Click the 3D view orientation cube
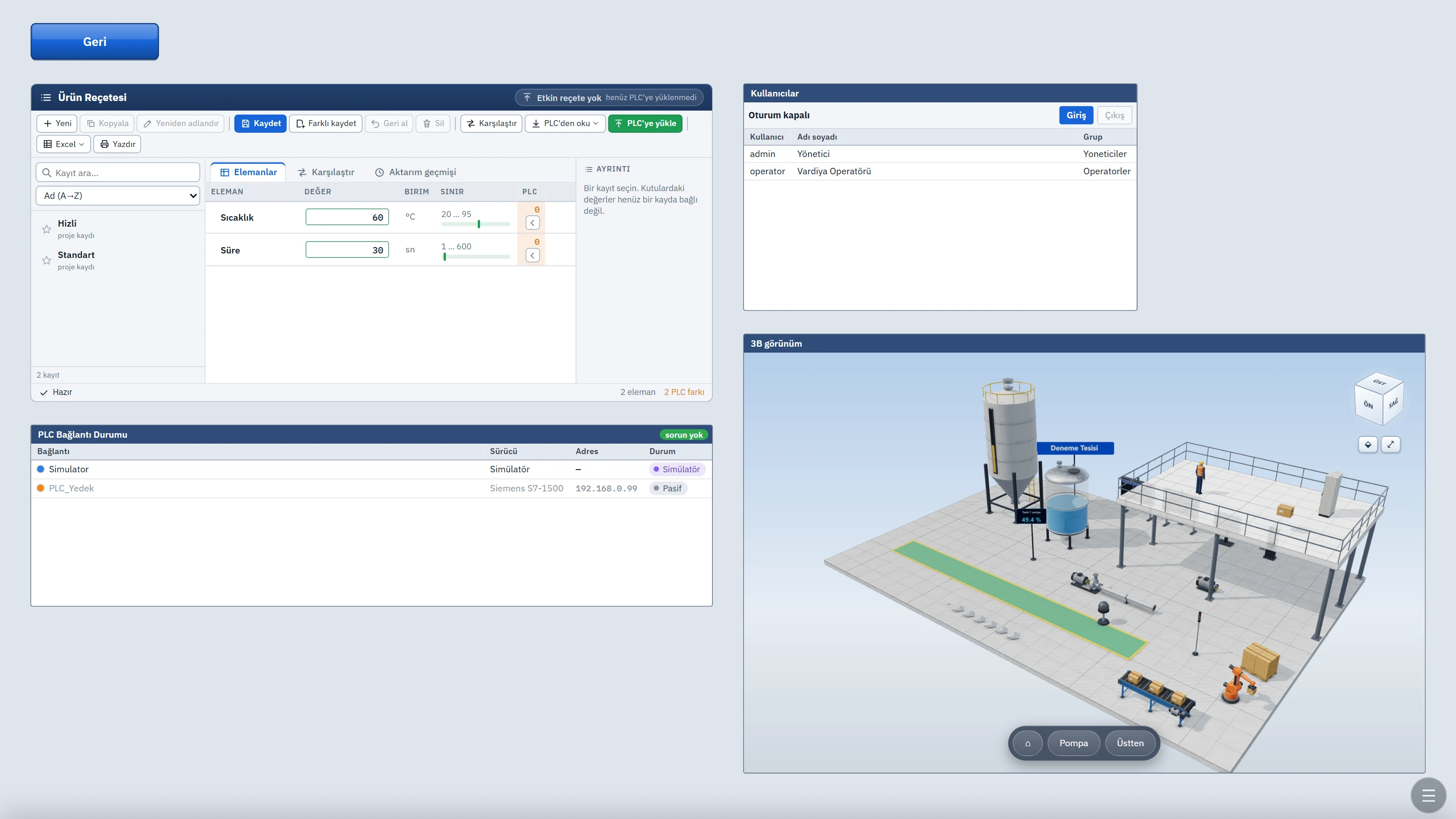Screen dimensions: 1456x819 (1379, 399)
